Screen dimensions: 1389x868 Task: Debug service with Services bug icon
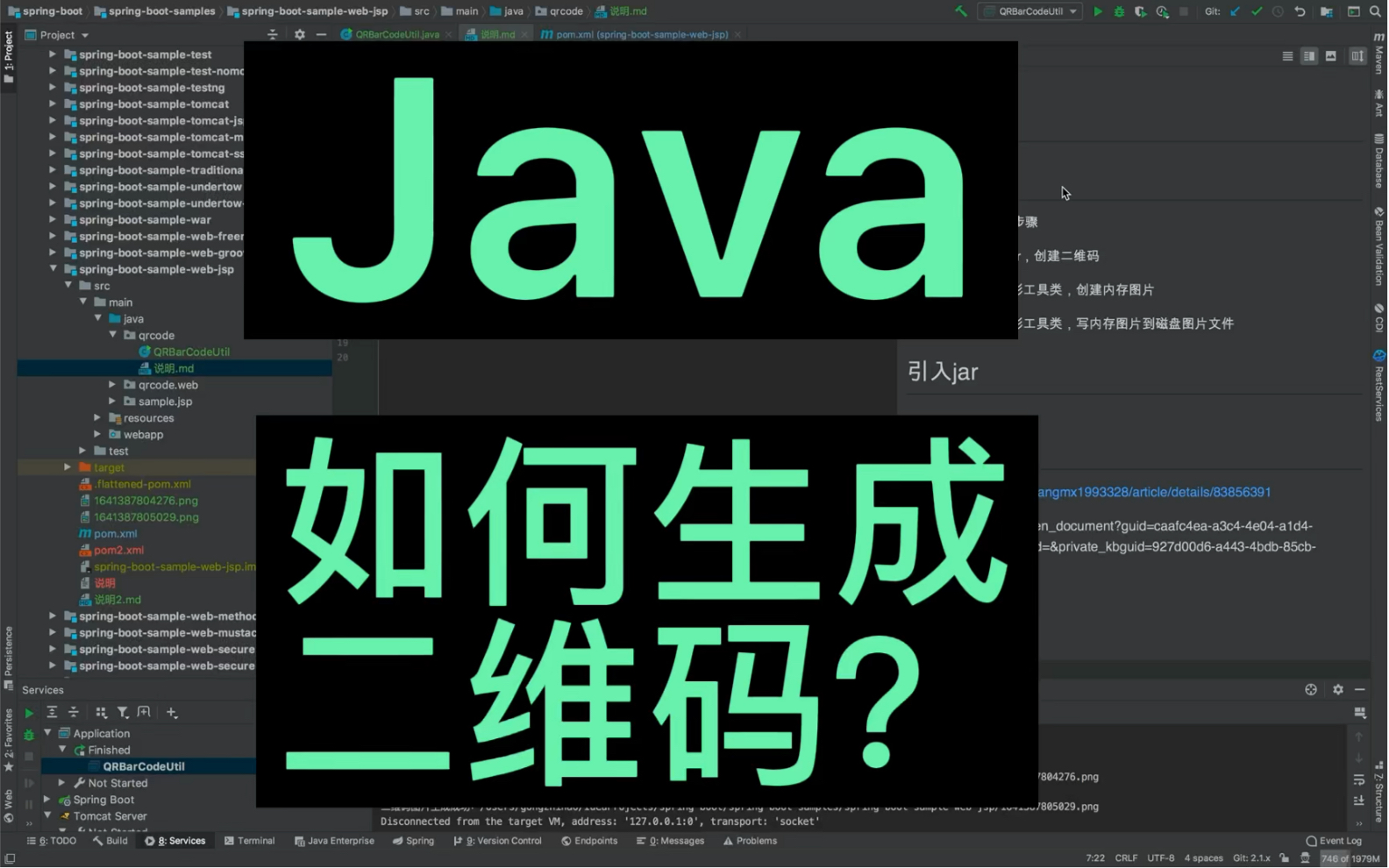click(x=29, y=735)
